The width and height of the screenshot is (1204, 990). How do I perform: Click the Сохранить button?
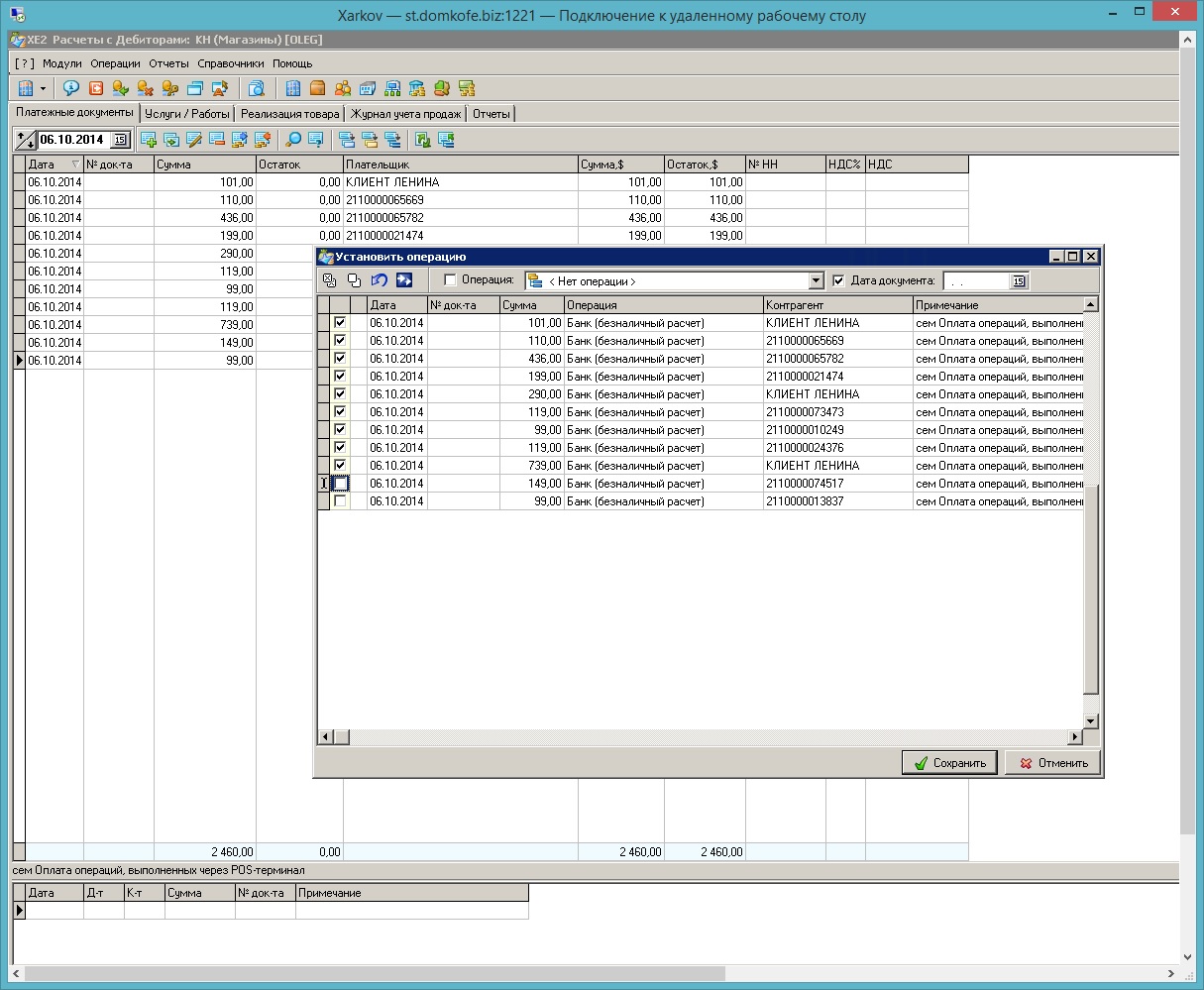coord(949,763)
